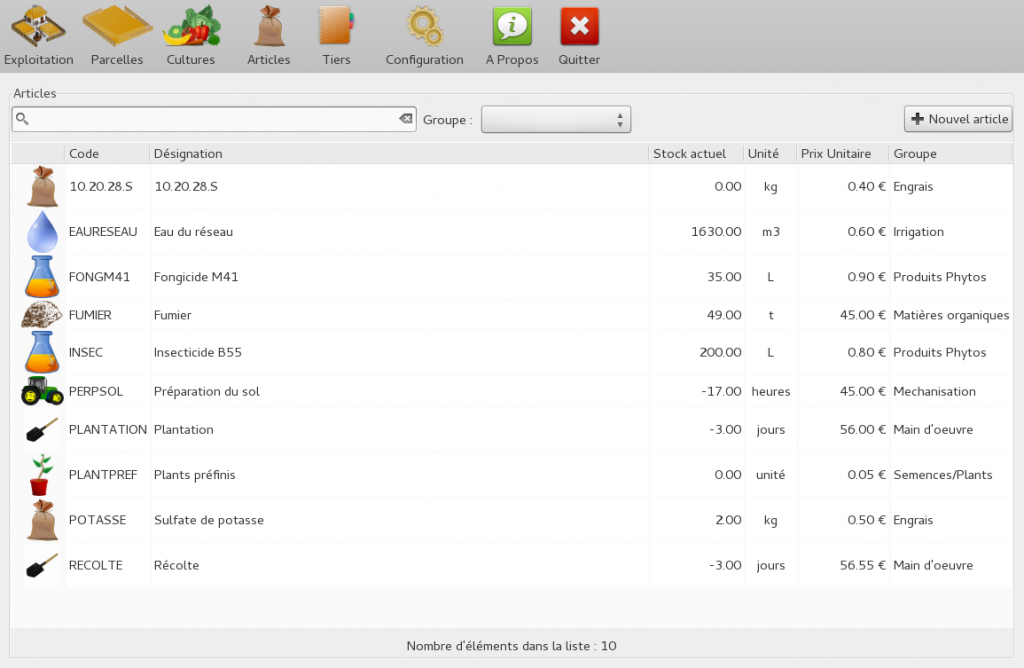Click the 56.55 € unit price
Screen dimensions: 1024x668
863,565
